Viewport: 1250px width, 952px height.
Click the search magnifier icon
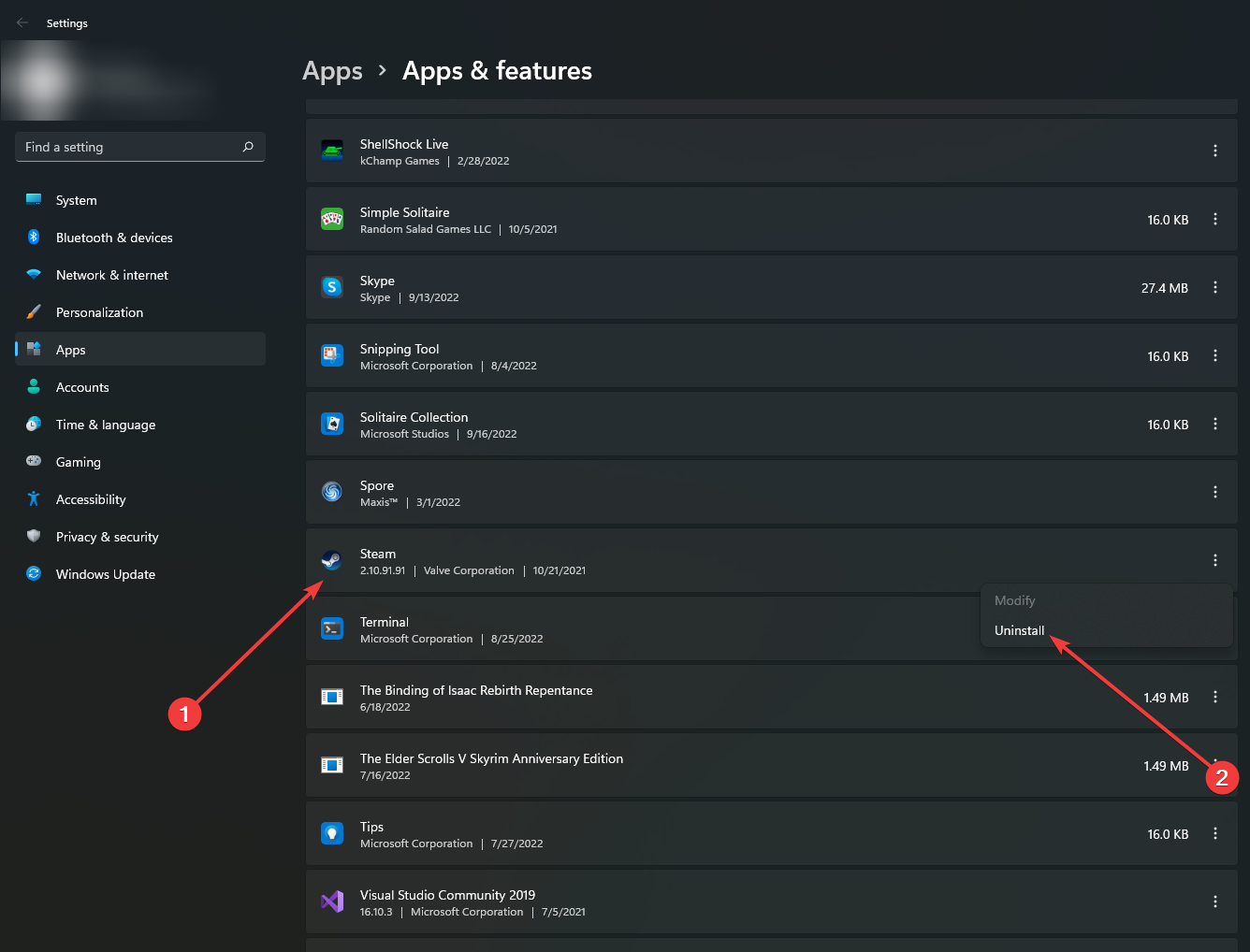tap(248, 147)
